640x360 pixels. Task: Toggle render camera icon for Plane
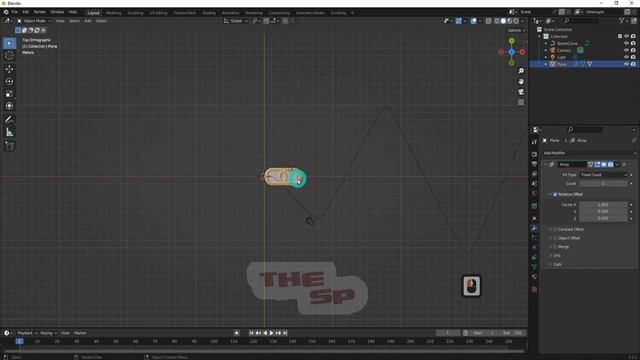633,64
